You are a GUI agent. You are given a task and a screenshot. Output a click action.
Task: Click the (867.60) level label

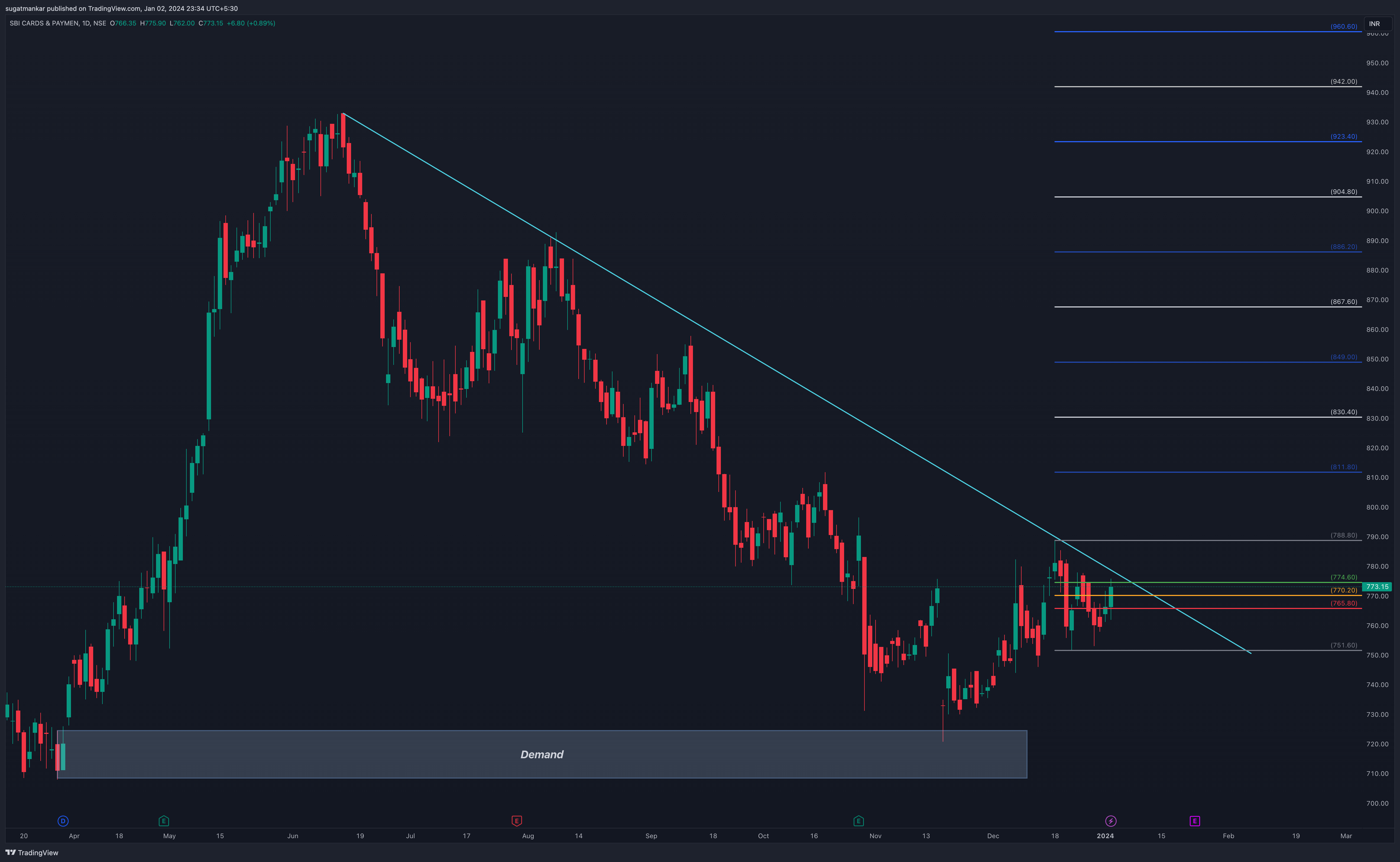coord(1344,302)
